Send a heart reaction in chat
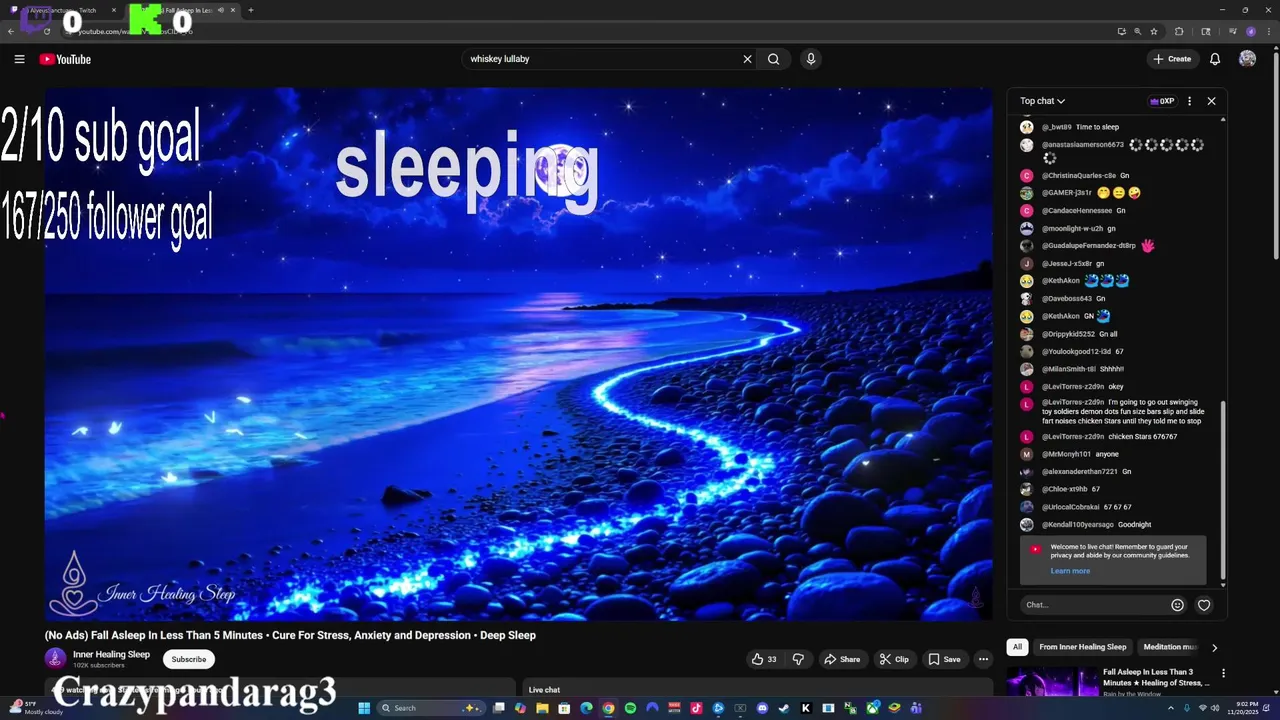Image resolution: width=1280 pixels, height=720 pixels. pyautogui.click(x=1204, y=604)
